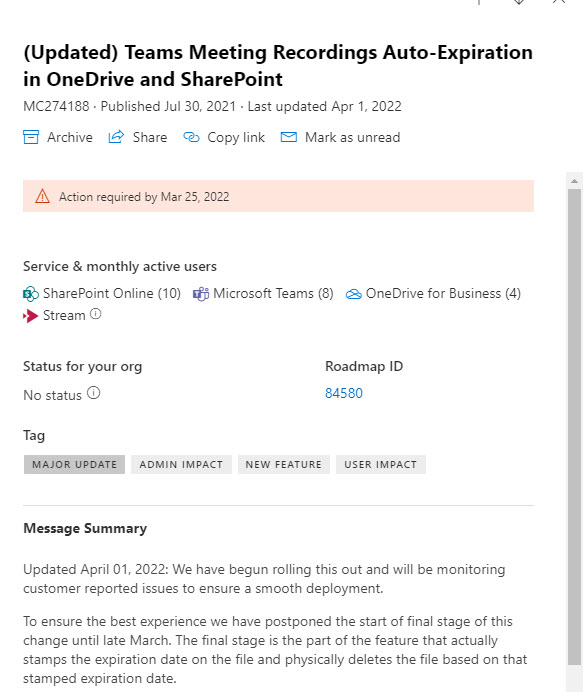Screen dimensions: 583x692
Task: Open the info icon beside Stream
Action: tap(96, 314)
